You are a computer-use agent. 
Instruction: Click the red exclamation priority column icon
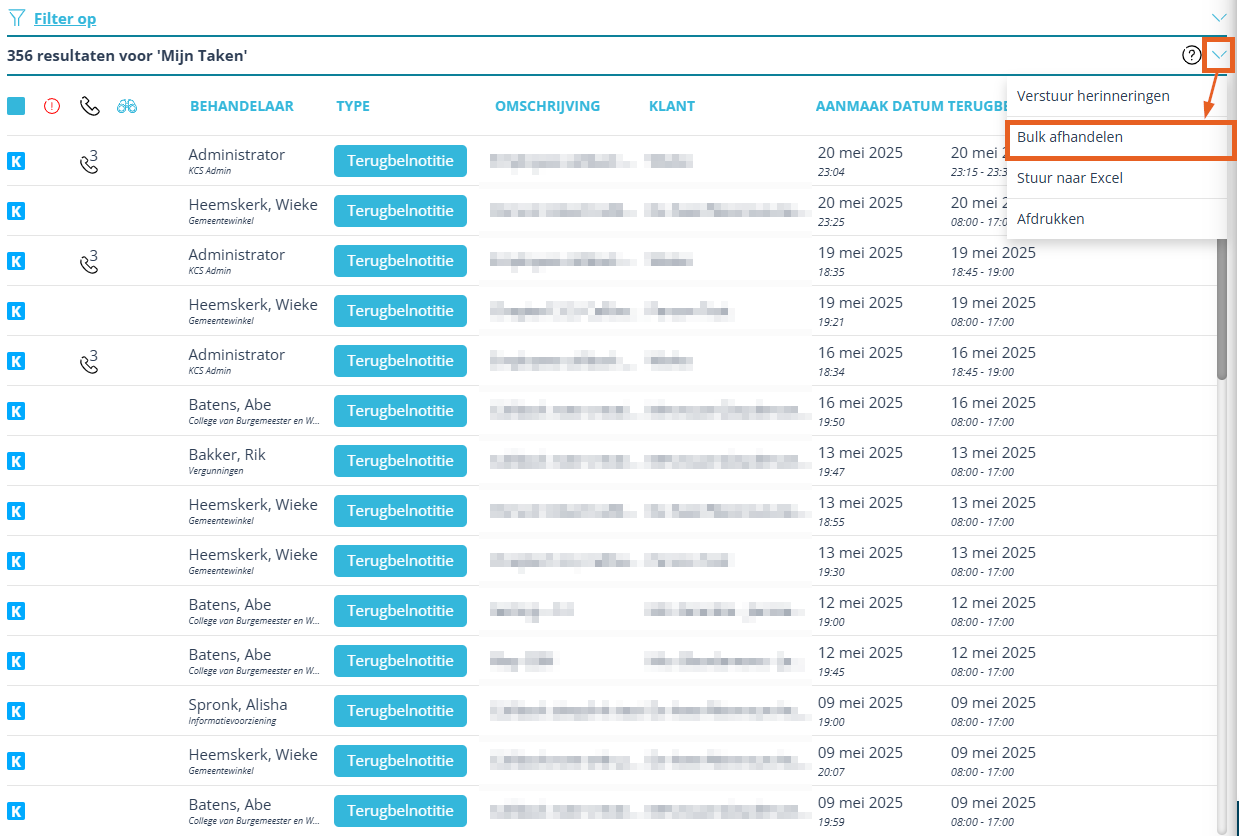click(x=52, y=106)
